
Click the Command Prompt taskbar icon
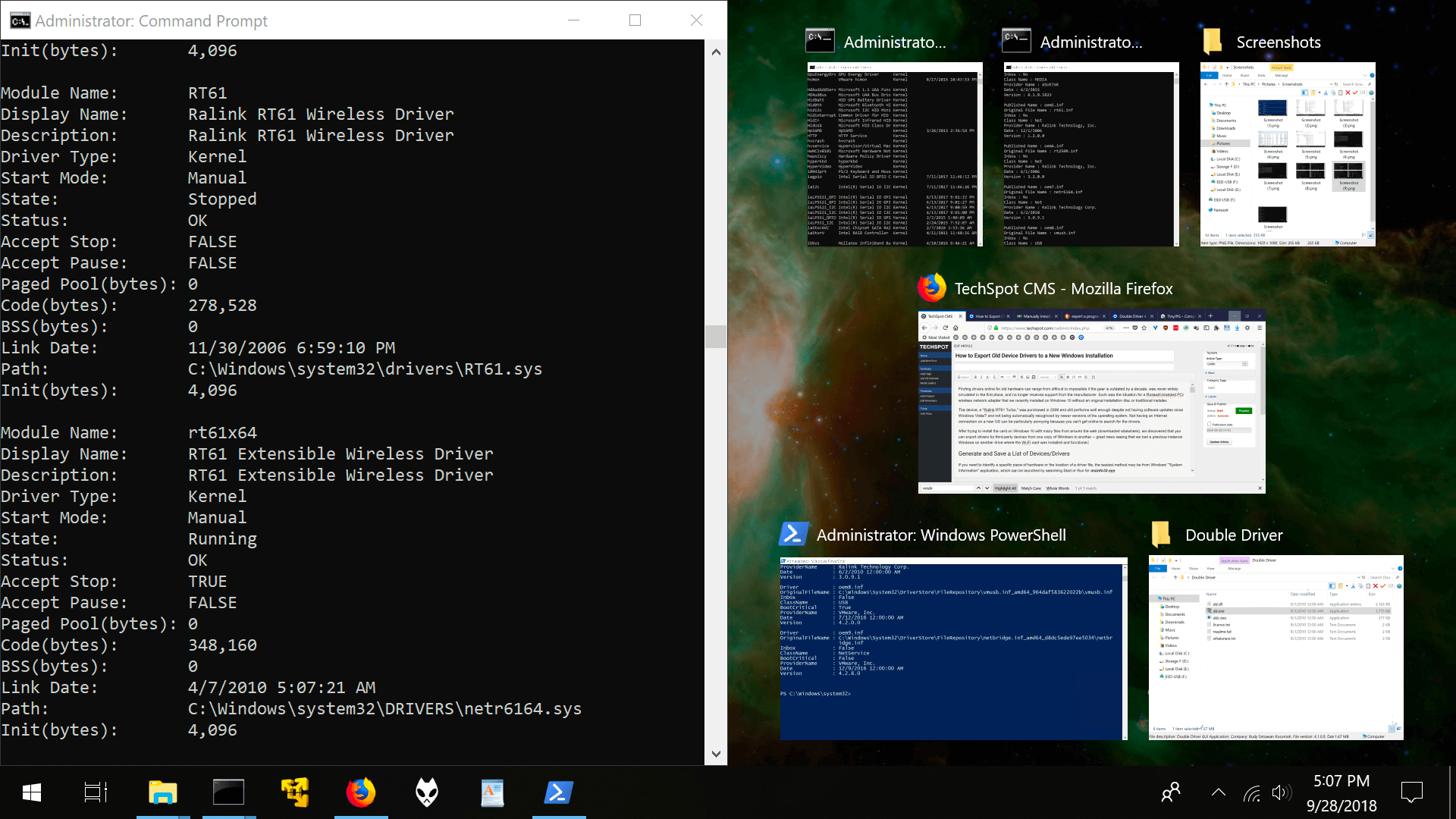click(x=228, y=792)
